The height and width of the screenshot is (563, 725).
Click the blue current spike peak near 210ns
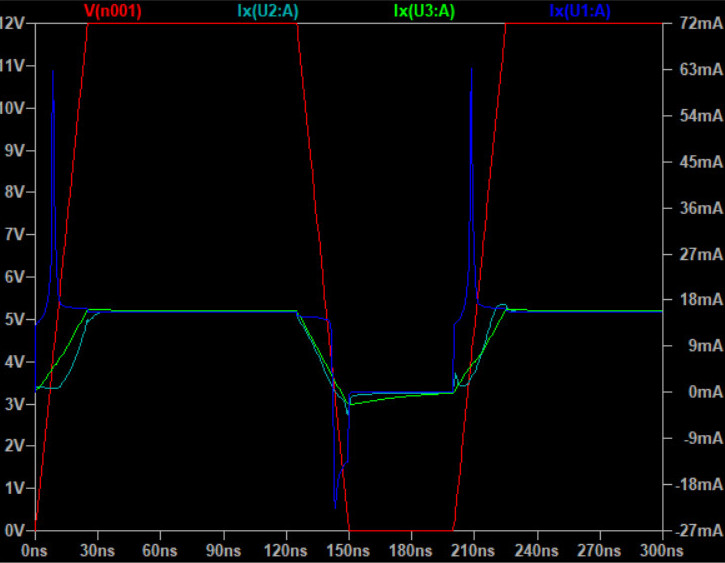pyautogui.click(x=471, y=68)
